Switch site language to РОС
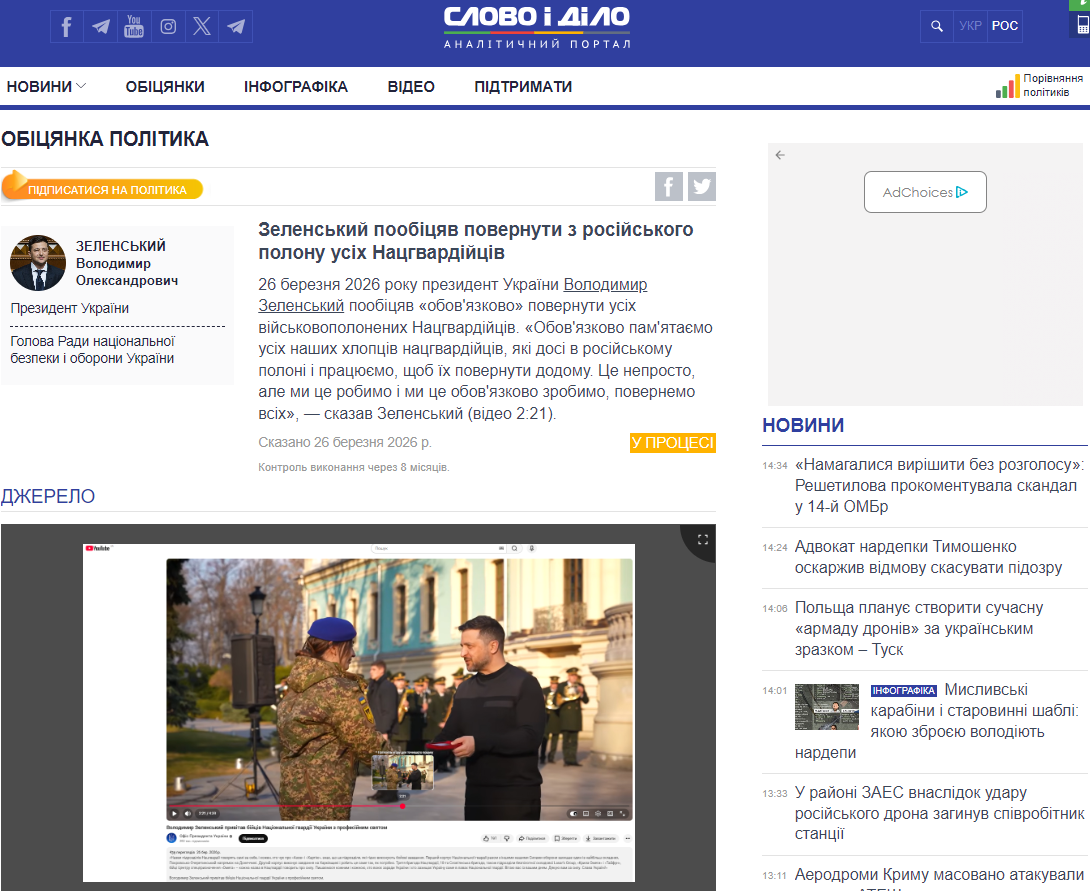 [1005, 26]
